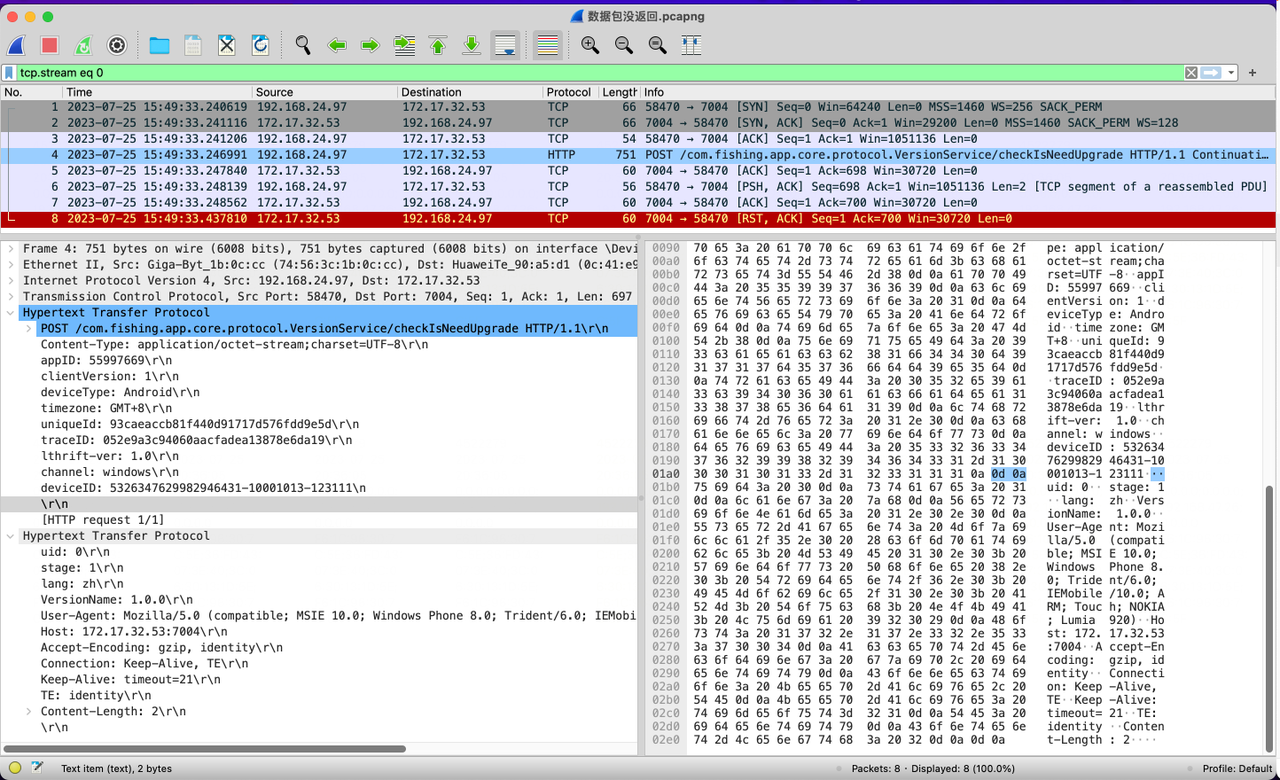Go to a specified packet
The width and height of the screenshot is (1280, 780).
click(404, 45)
